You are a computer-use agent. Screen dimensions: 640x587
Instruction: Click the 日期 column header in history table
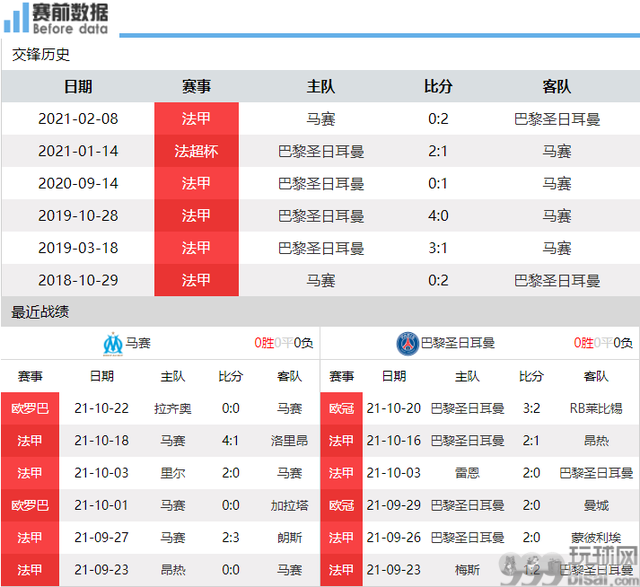[x=78, y=87]
